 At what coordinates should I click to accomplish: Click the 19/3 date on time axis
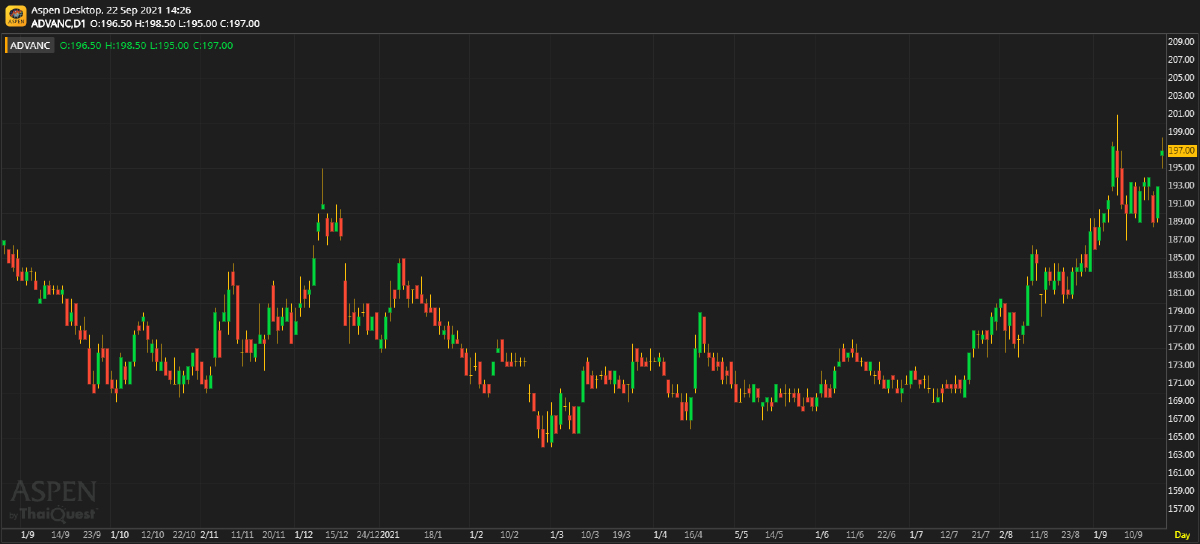point(621,536)
